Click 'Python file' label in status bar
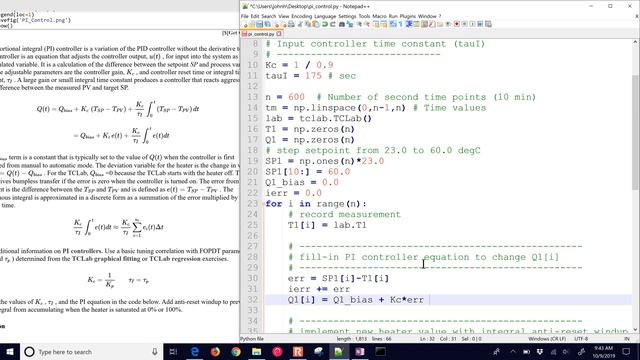Viewport: 640px width, 360px height. (252, 339)
